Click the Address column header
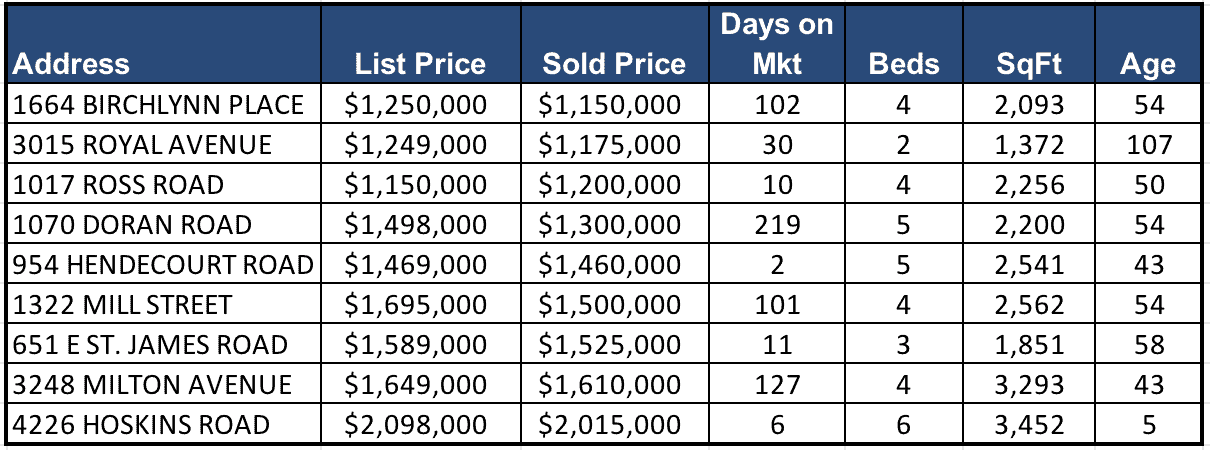This screenshot has width=1210, height=450. click(72, 65)
